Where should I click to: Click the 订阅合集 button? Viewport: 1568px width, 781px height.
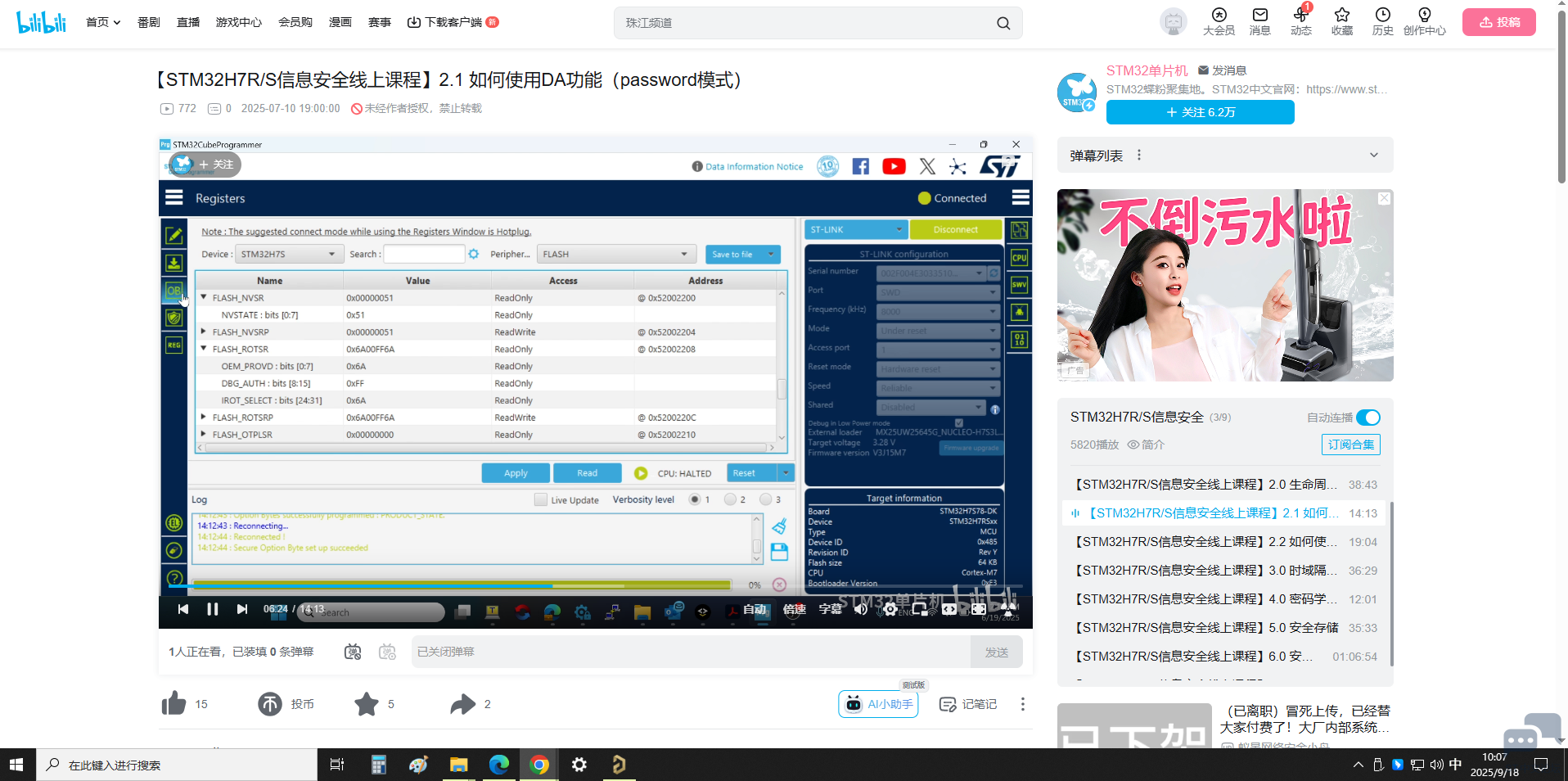[x=1351, y=445]
